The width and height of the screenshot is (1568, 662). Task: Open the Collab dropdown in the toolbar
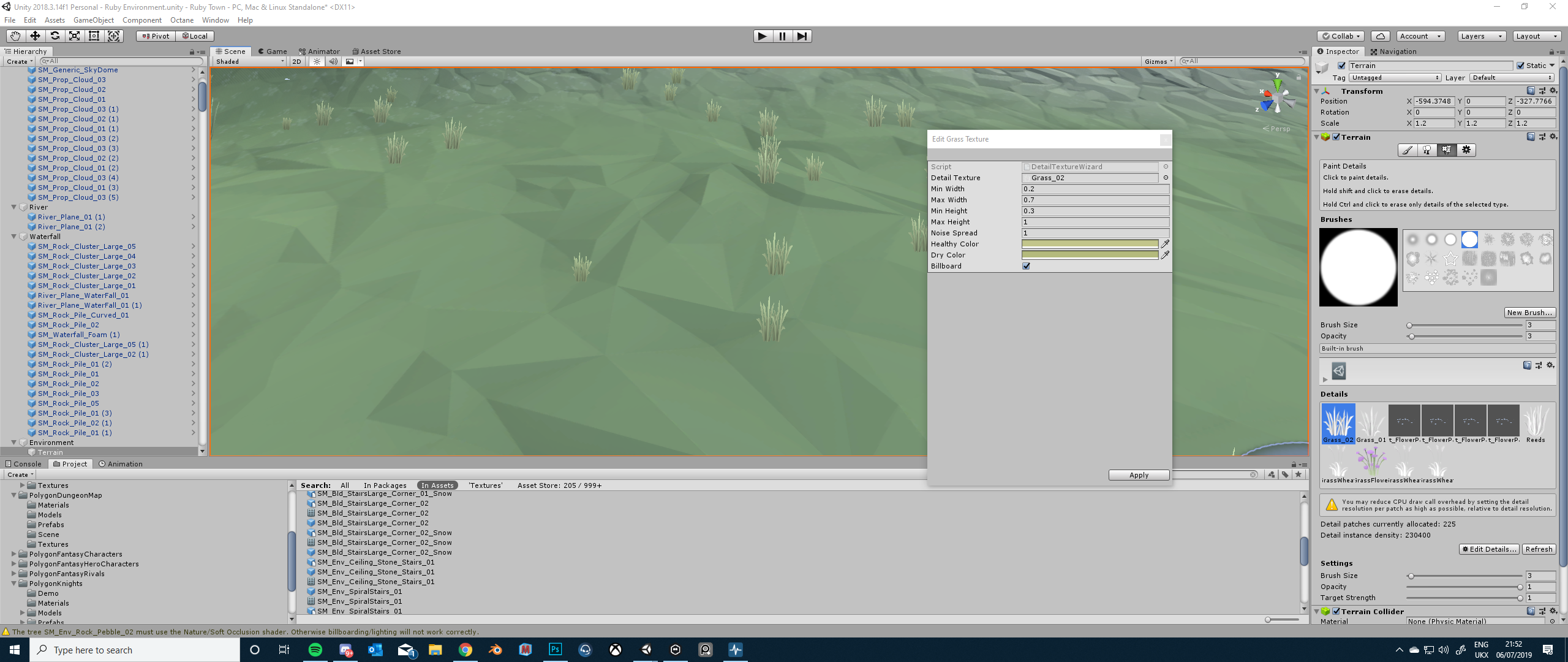click(1340, 36)
